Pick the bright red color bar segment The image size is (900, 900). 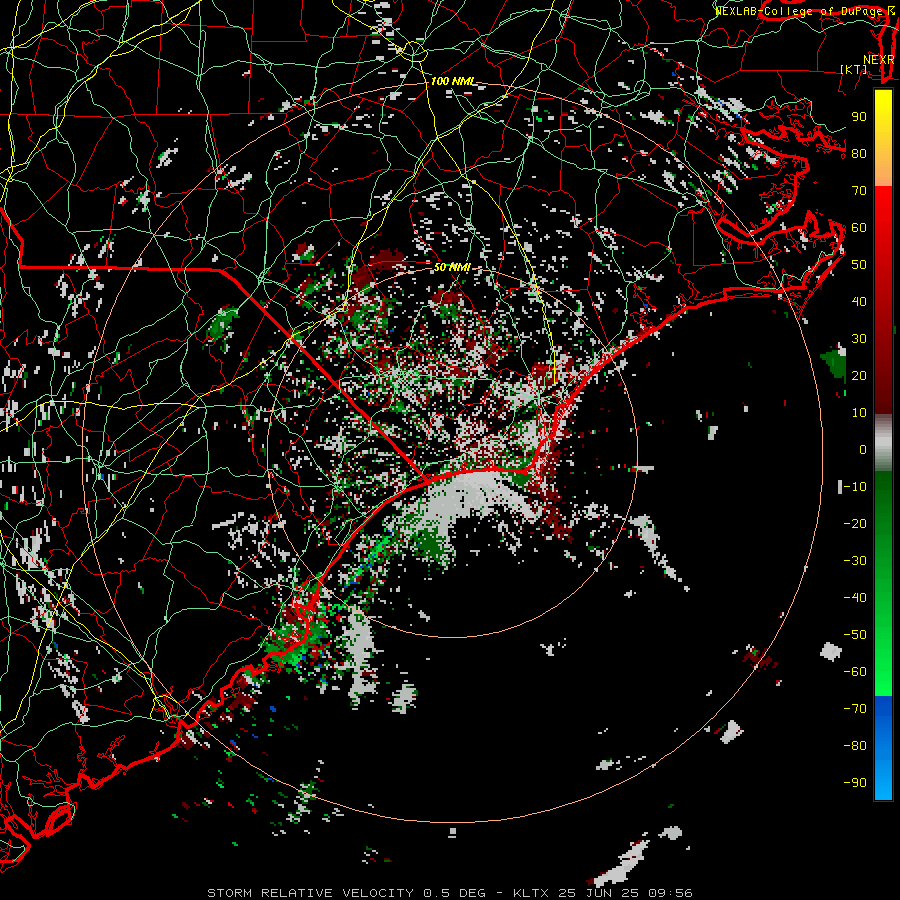tap(883, 212)
